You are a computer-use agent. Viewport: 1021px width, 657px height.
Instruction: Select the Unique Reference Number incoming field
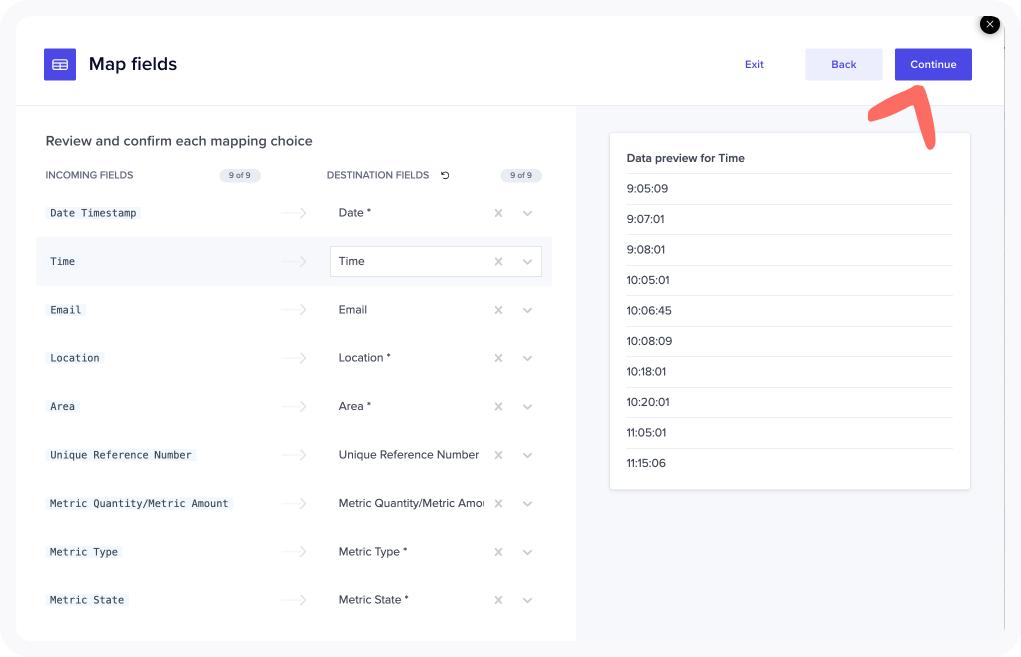(120, 455)
